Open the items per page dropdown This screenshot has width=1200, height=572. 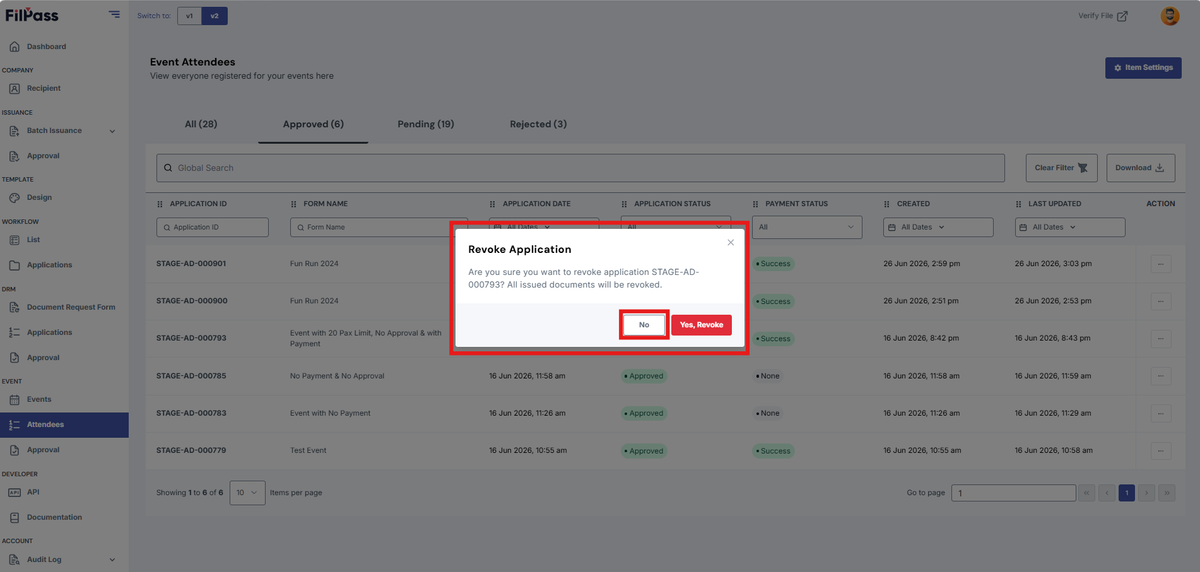pyautogui.click(x=247, y=492)
